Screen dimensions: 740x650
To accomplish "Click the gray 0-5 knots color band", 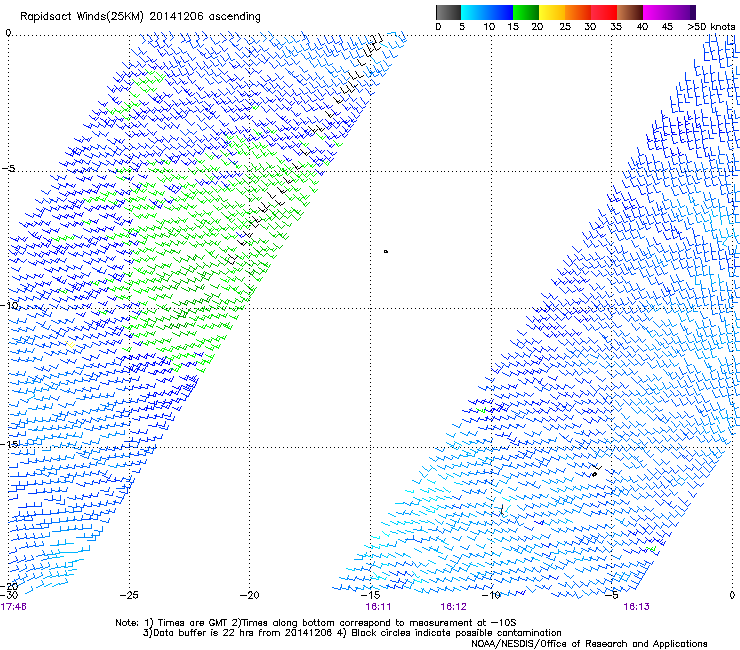I will point(448,12).
